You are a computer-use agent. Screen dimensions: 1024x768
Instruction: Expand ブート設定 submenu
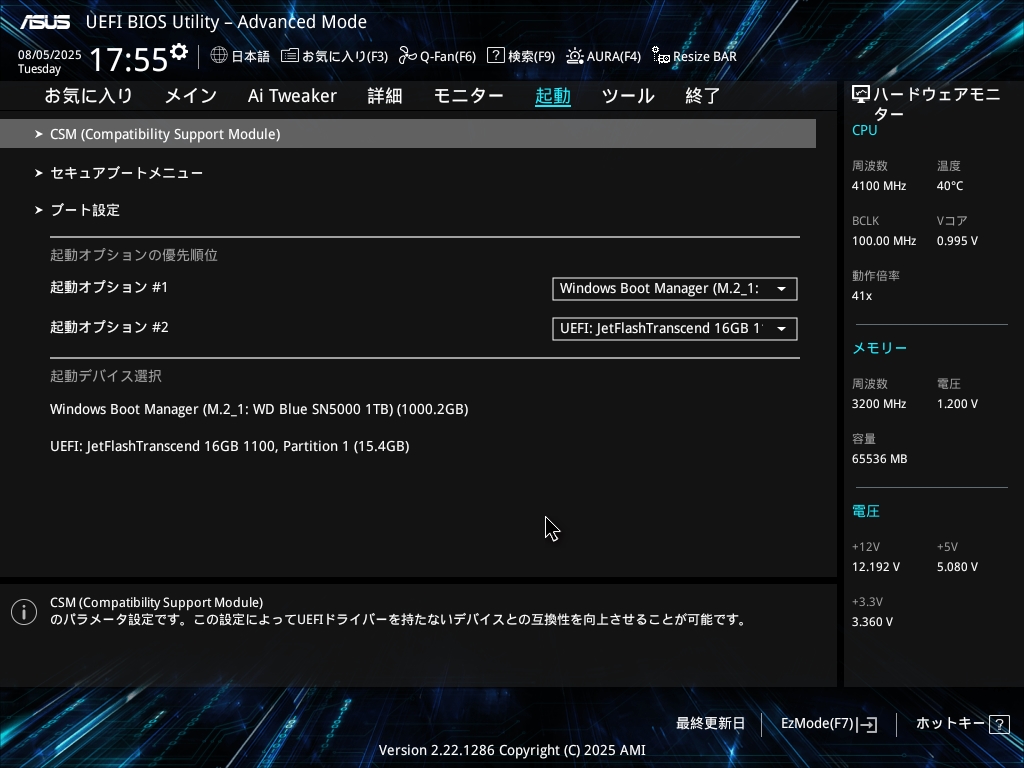77,210
